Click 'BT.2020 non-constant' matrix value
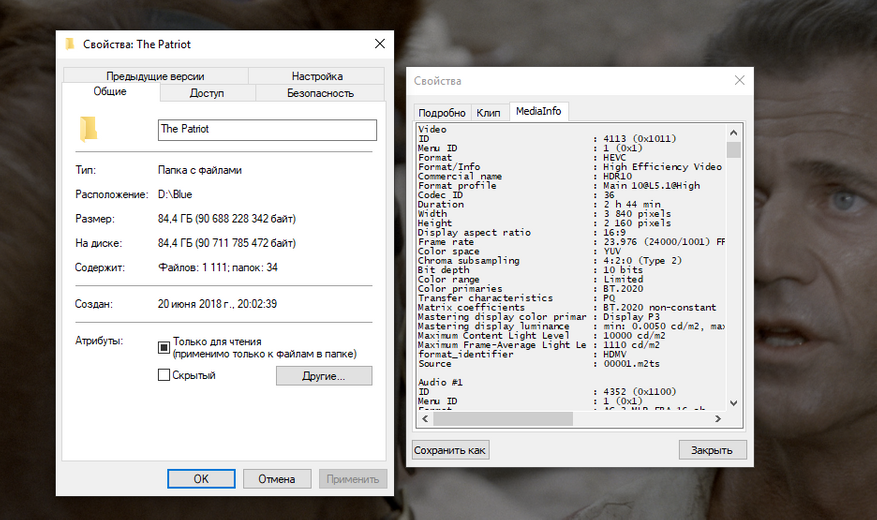877x520 pixels. (659, 308)
